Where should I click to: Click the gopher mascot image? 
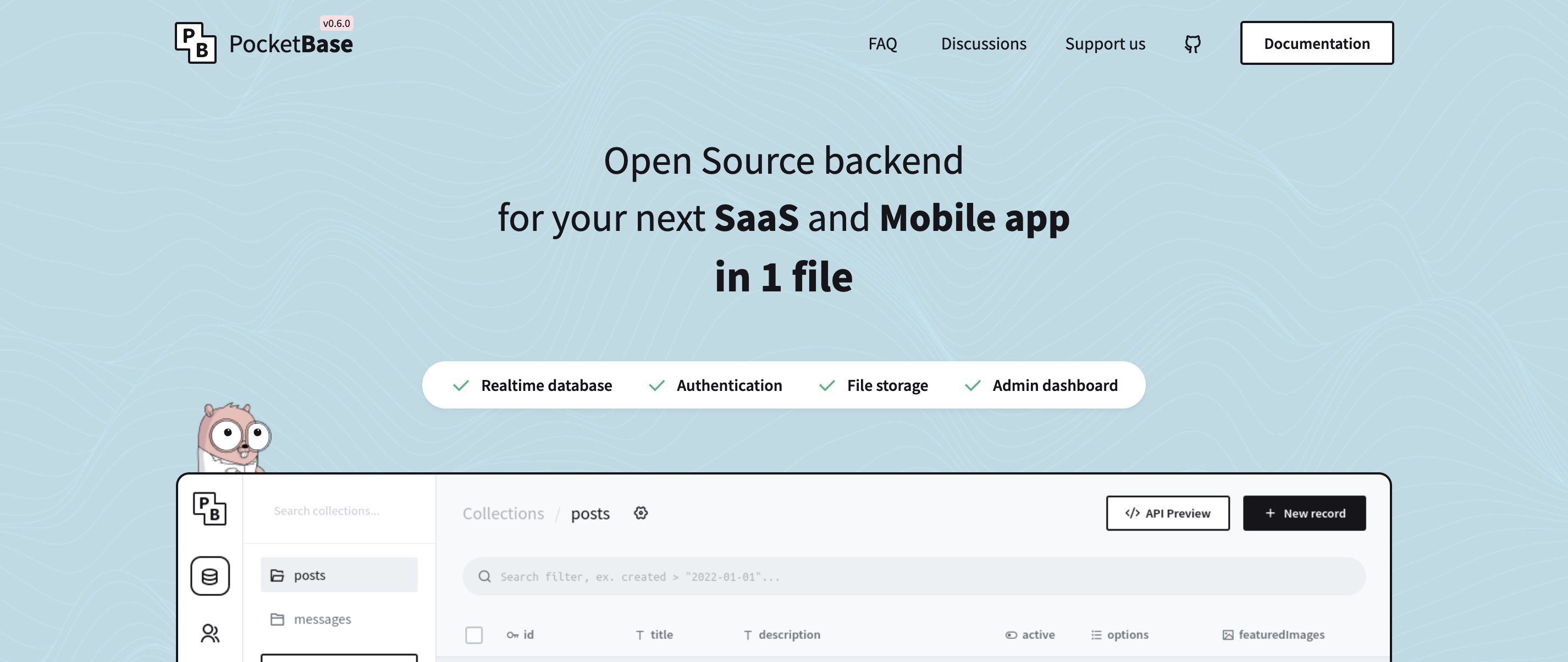(233, 437)
